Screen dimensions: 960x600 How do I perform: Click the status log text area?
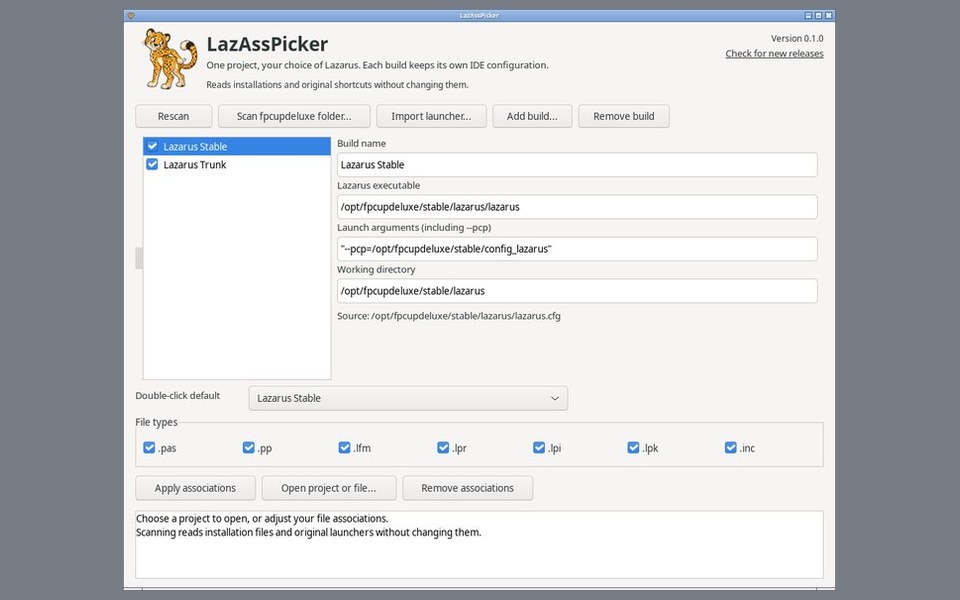coord(479,544)
